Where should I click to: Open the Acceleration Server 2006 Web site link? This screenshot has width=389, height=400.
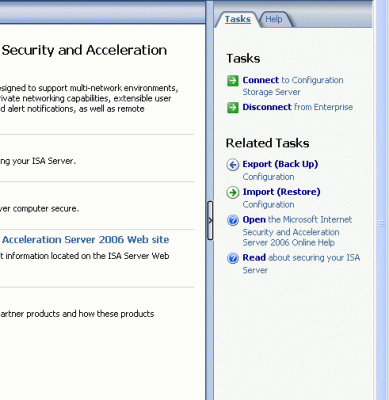85,240
